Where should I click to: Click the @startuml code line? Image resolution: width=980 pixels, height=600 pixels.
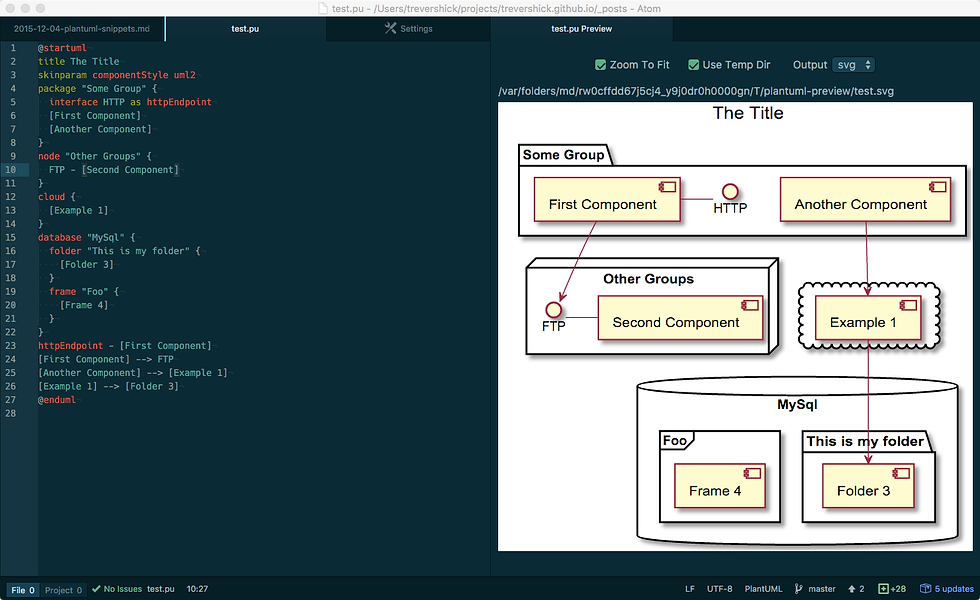(x=62, y=48)
